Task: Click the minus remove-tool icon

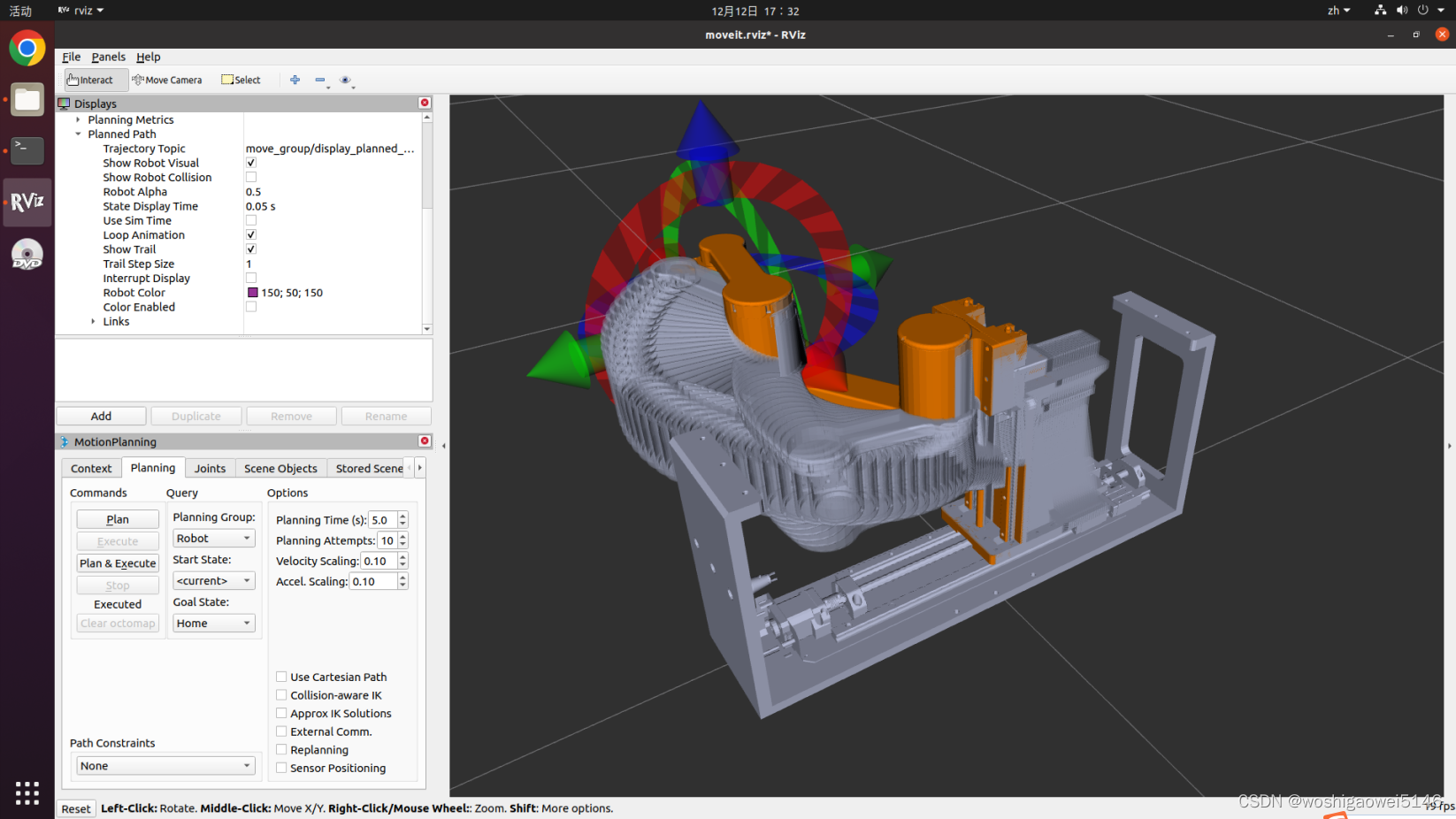Action: click(320, 80)
